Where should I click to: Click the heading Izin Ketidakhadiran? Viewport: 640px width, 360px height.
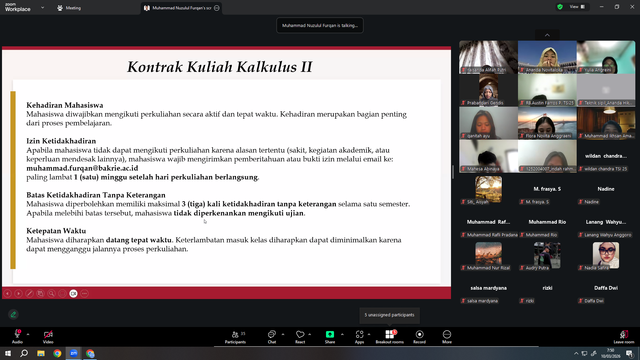(x=61, y=141)
